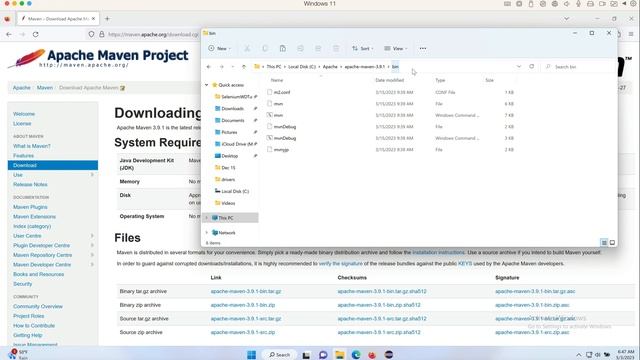Expand the Use submenu arrow in Maven sidebar
This screenshot has width=640, height=360.
(92, 175)
